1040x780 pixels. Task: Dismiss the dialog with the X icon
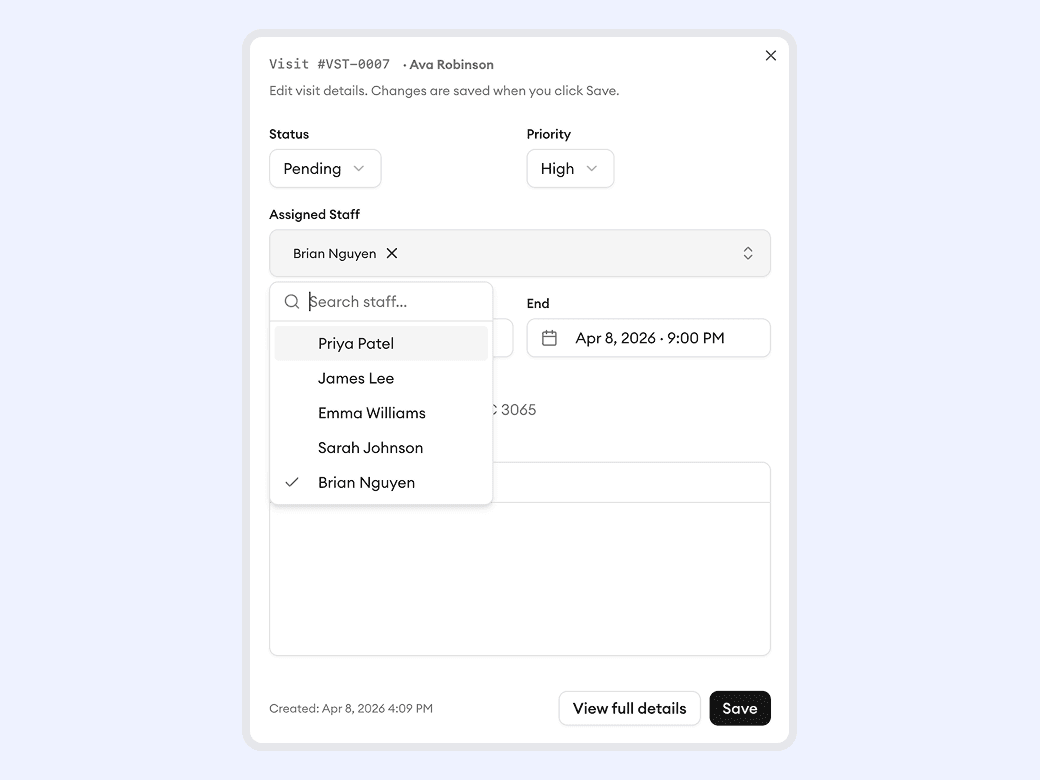770,55
